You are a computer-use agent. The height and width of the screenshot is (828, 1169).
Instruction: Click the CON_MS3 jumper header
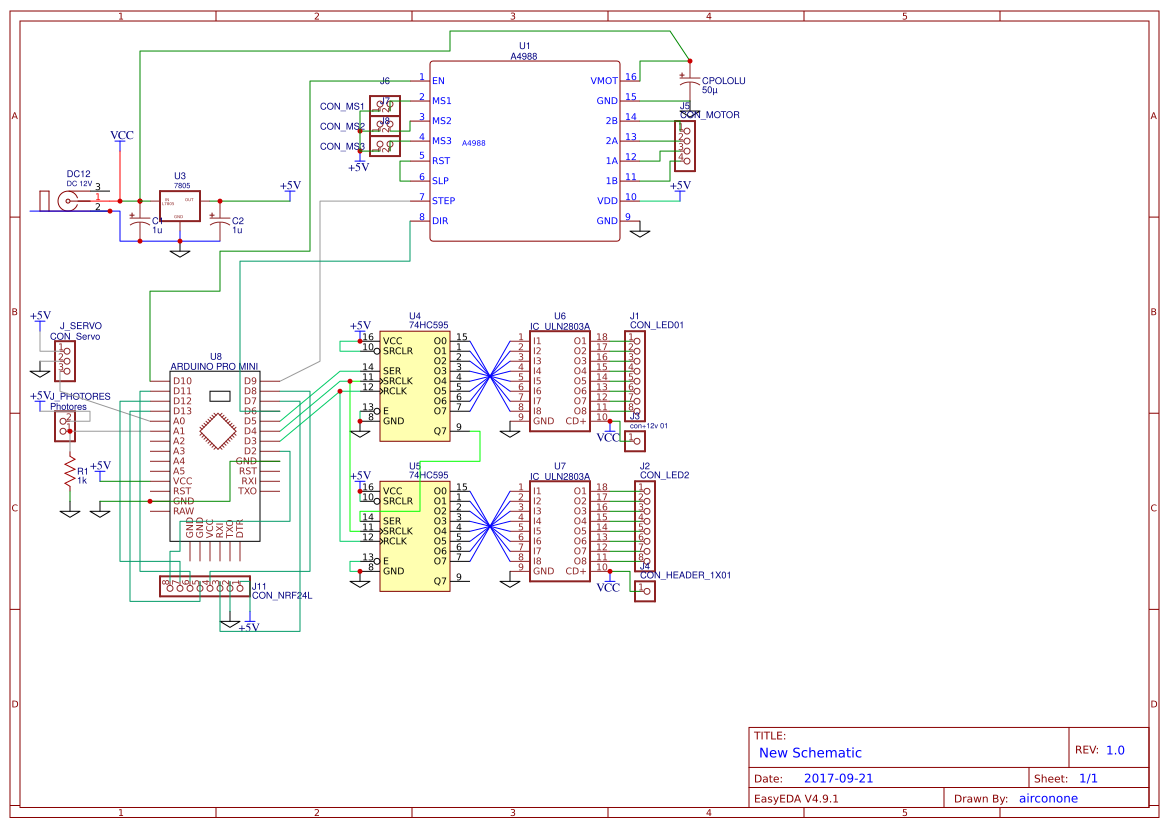point(384,146)
